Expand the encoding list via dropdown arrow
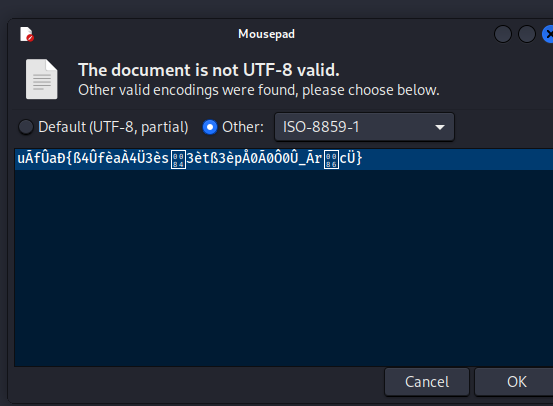 pyautogui.click(x=439, y=127)
